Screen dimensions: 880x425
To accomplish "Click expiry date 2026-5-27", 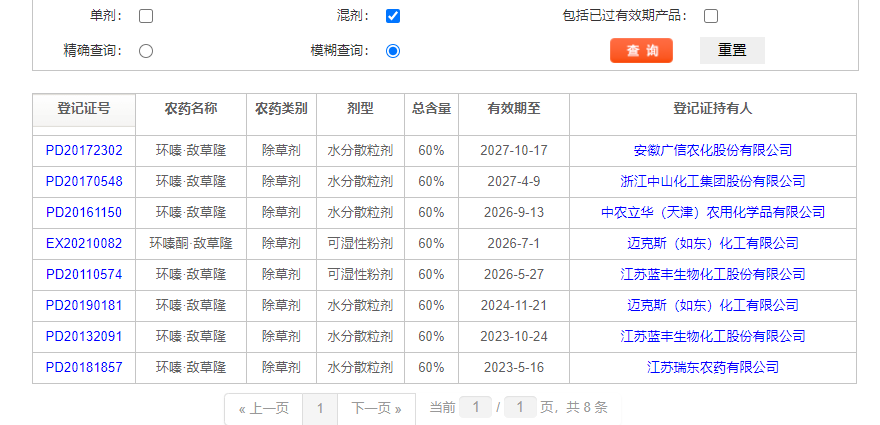I will click(514, 274).
